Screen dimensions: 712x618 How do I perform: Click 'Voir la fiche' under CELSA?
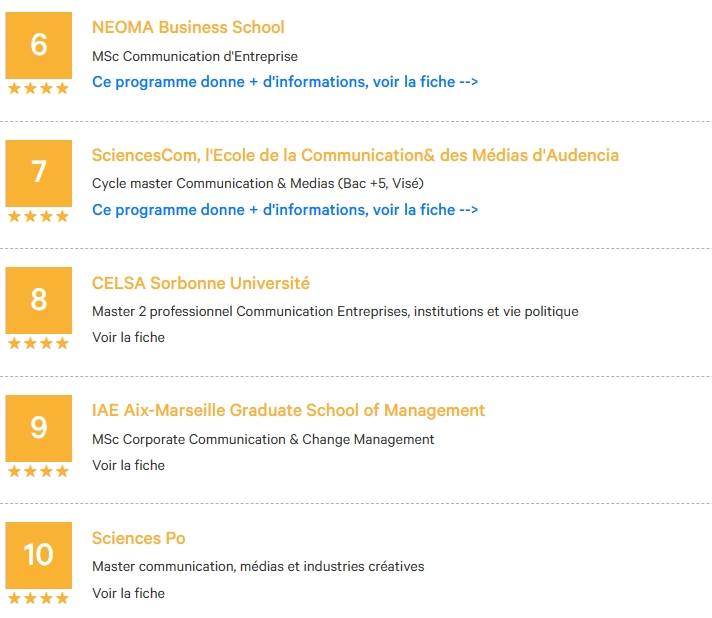(128, 337)
